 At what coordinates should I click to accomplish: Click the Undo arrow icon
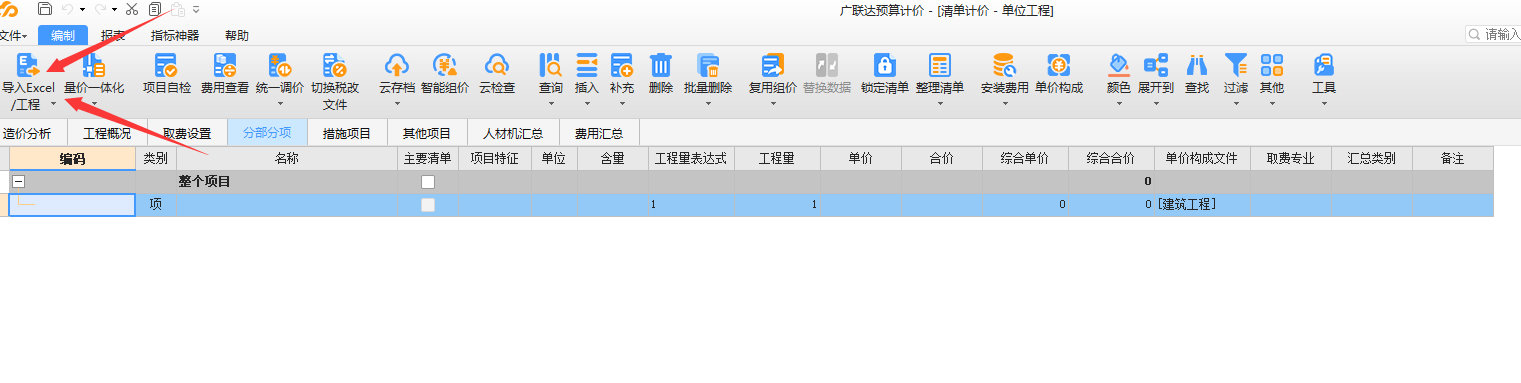tap(69, 9)
